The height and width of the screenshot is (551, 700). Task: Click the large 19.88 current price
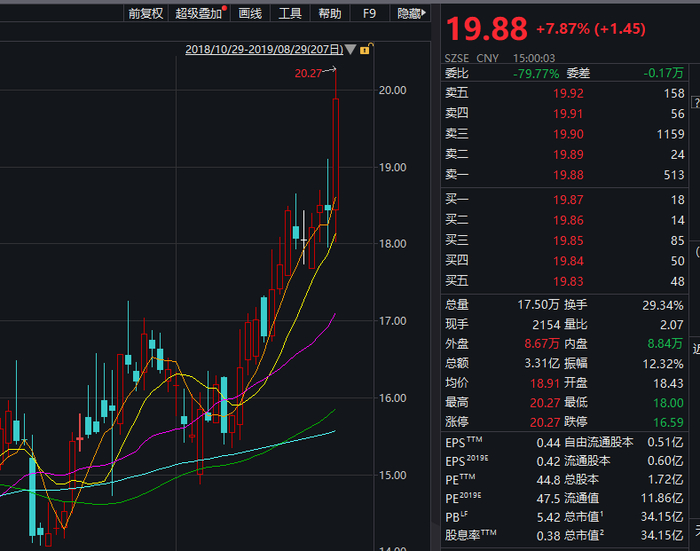click(486, 29)
